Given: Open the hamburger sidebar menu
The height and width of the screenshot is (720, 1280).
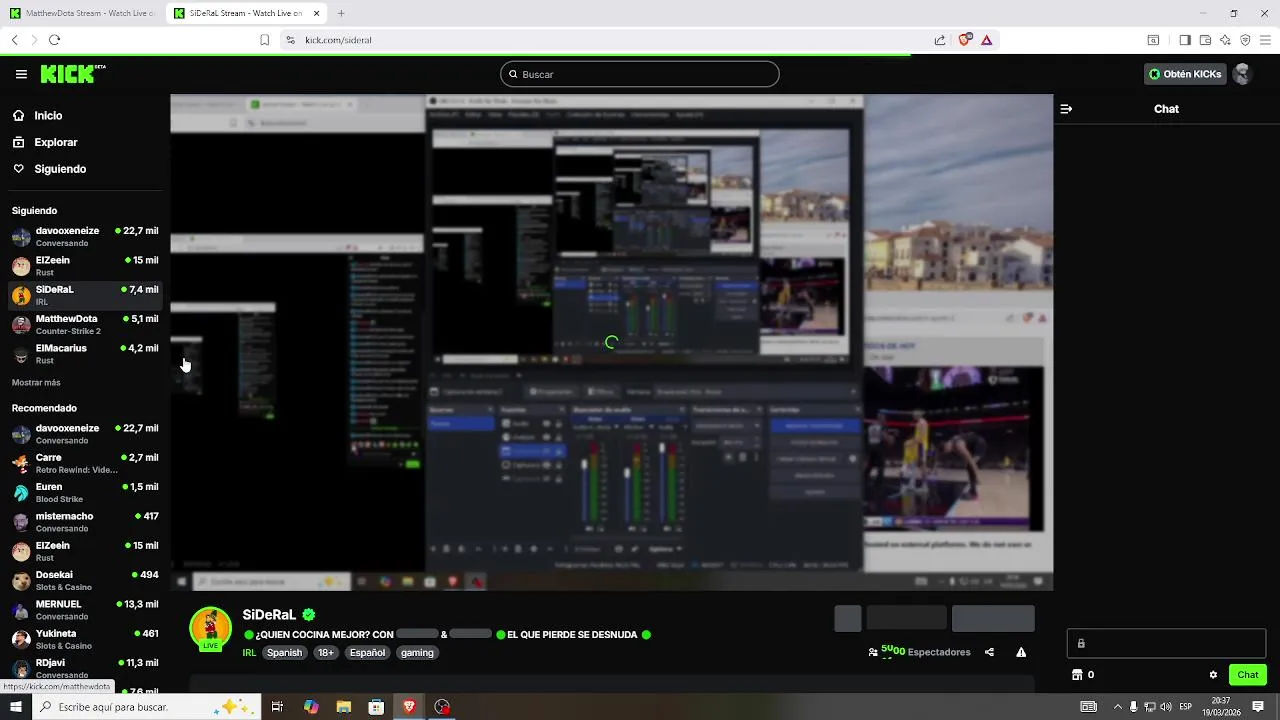Looking at the screenshot, I should (x=21, y=74).
